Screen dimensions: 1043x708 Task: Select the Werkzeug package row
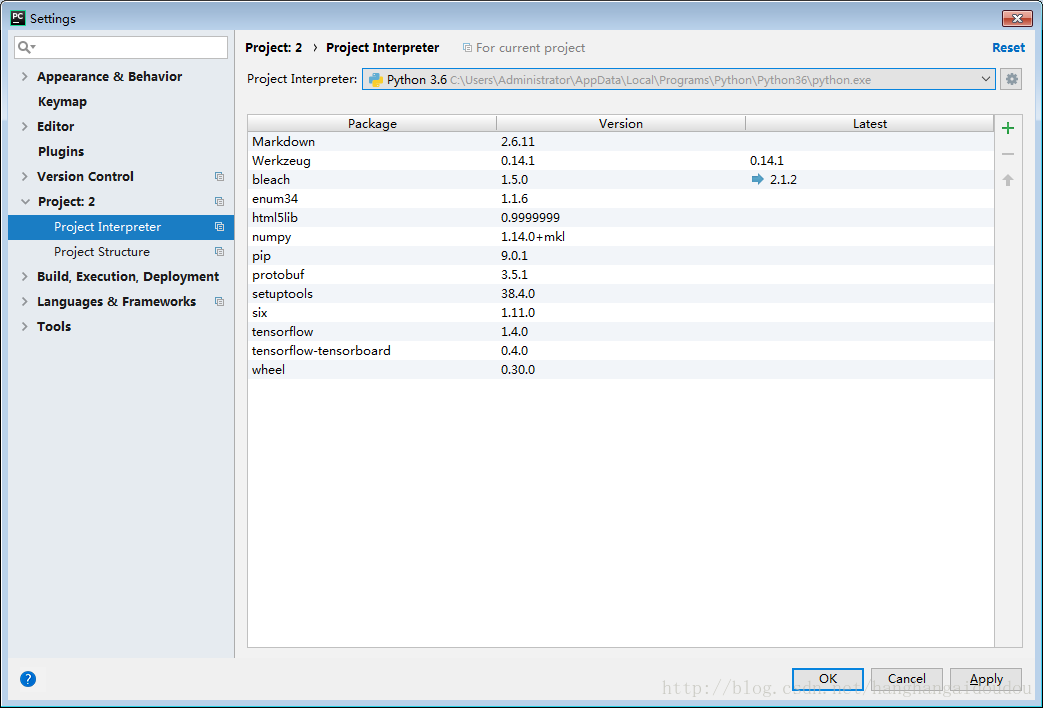coord(621,160)
